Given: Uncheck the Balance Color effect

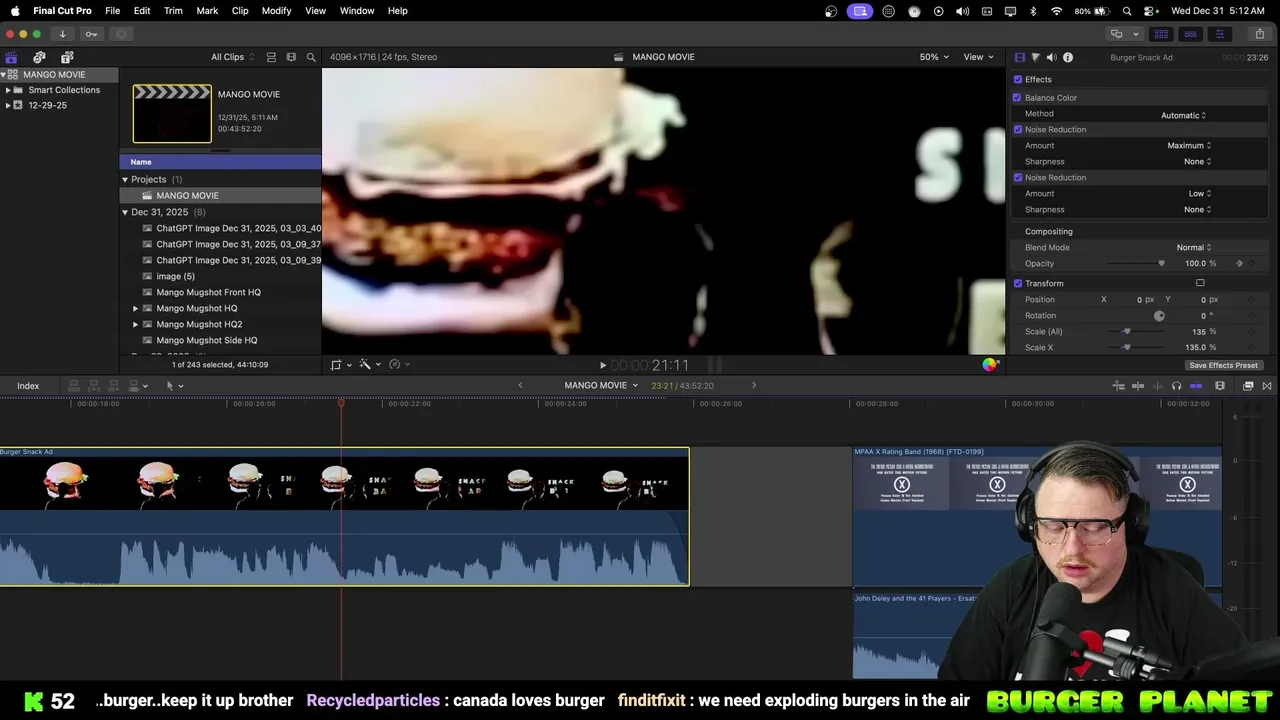Looking at the screenshot, I should tap(1017, 98).
